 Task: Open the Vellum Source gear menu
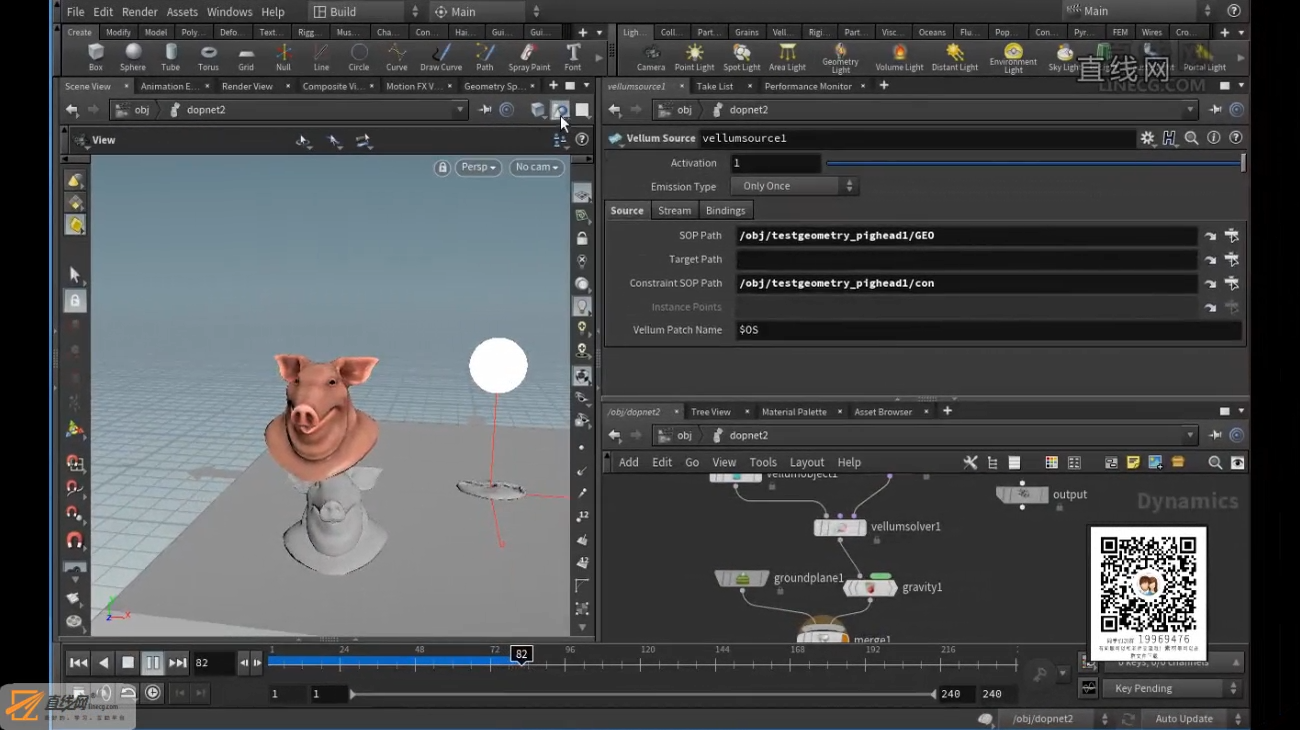click(1147, 138)
